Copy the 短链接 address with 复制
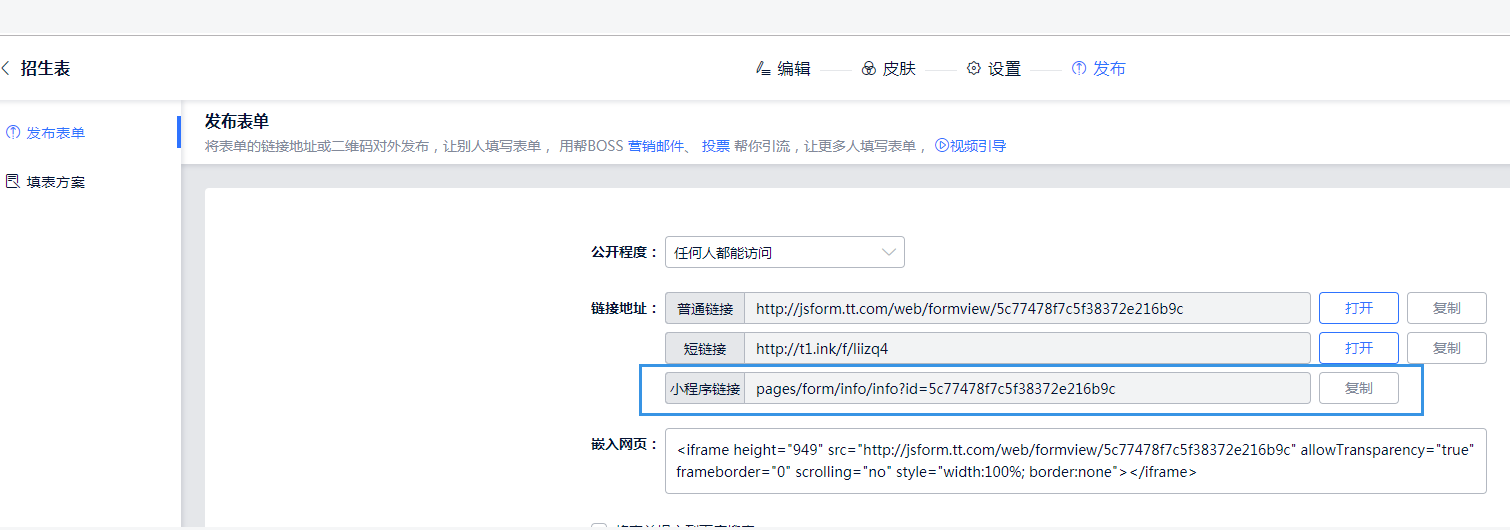 pos(1446,348)
